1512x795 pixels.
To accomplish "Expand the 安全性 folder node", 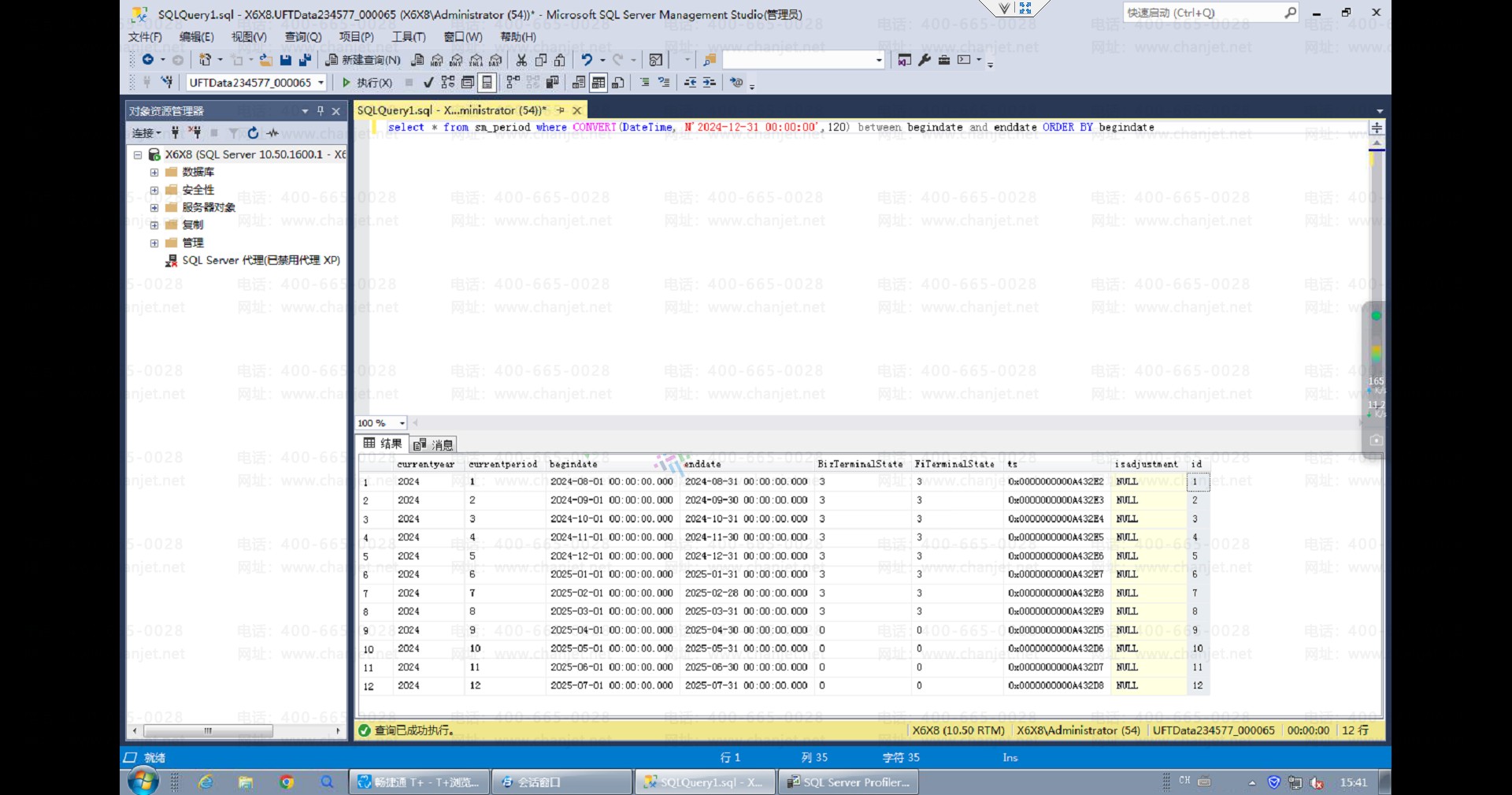I will coord(154,190).
